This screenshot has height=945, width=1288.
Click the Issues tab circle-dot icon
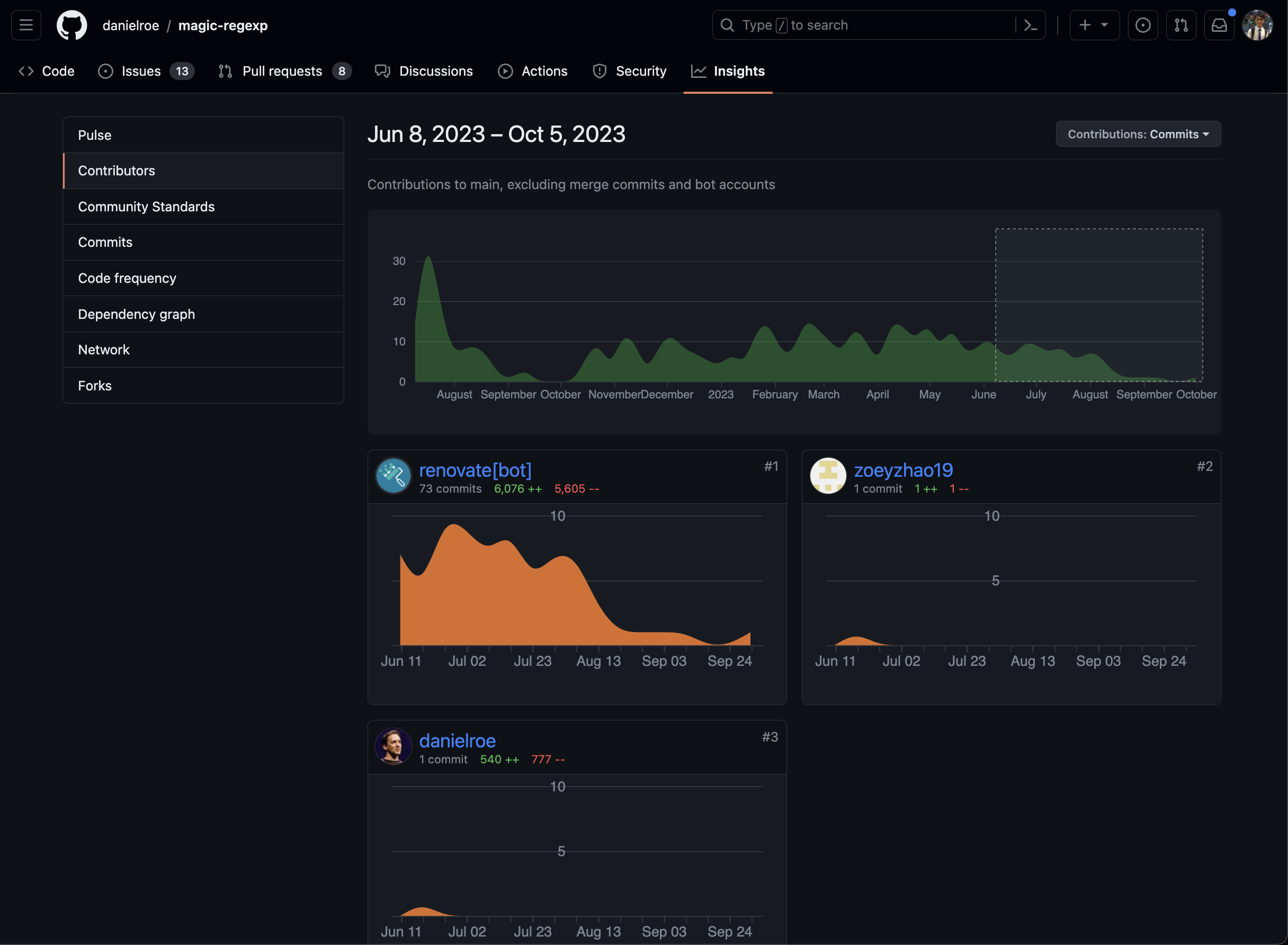tap(106, 71)
